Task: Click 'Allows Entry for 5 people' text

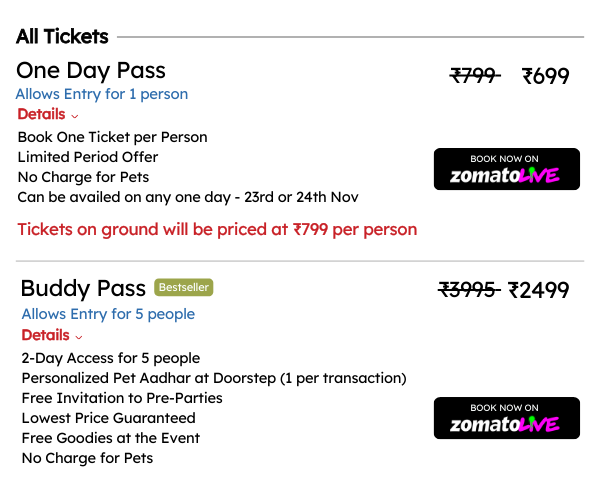Action: (108, 314)
